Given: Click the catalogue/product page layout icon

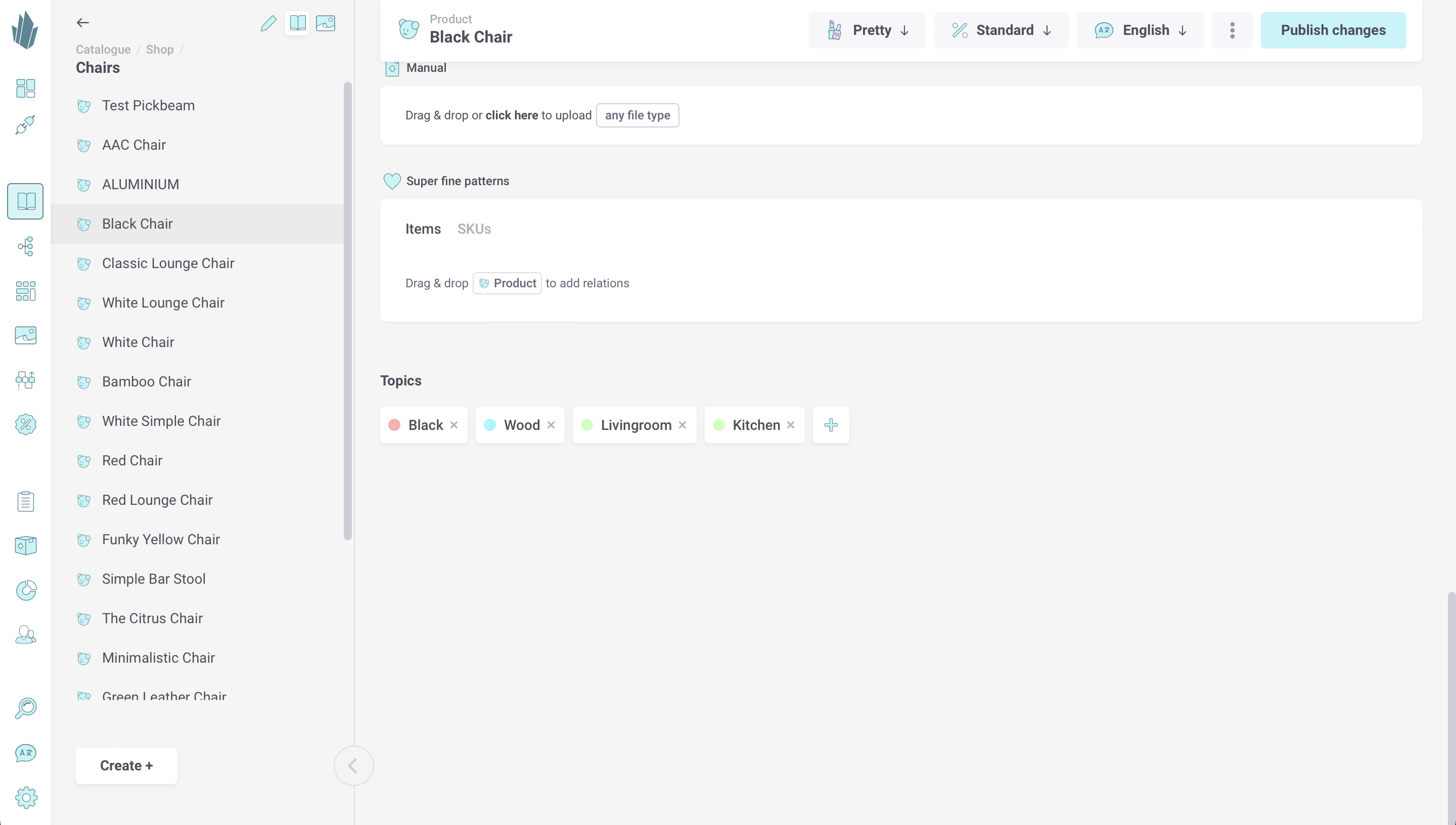Looking at the screenshot, I should click(297, 23).
